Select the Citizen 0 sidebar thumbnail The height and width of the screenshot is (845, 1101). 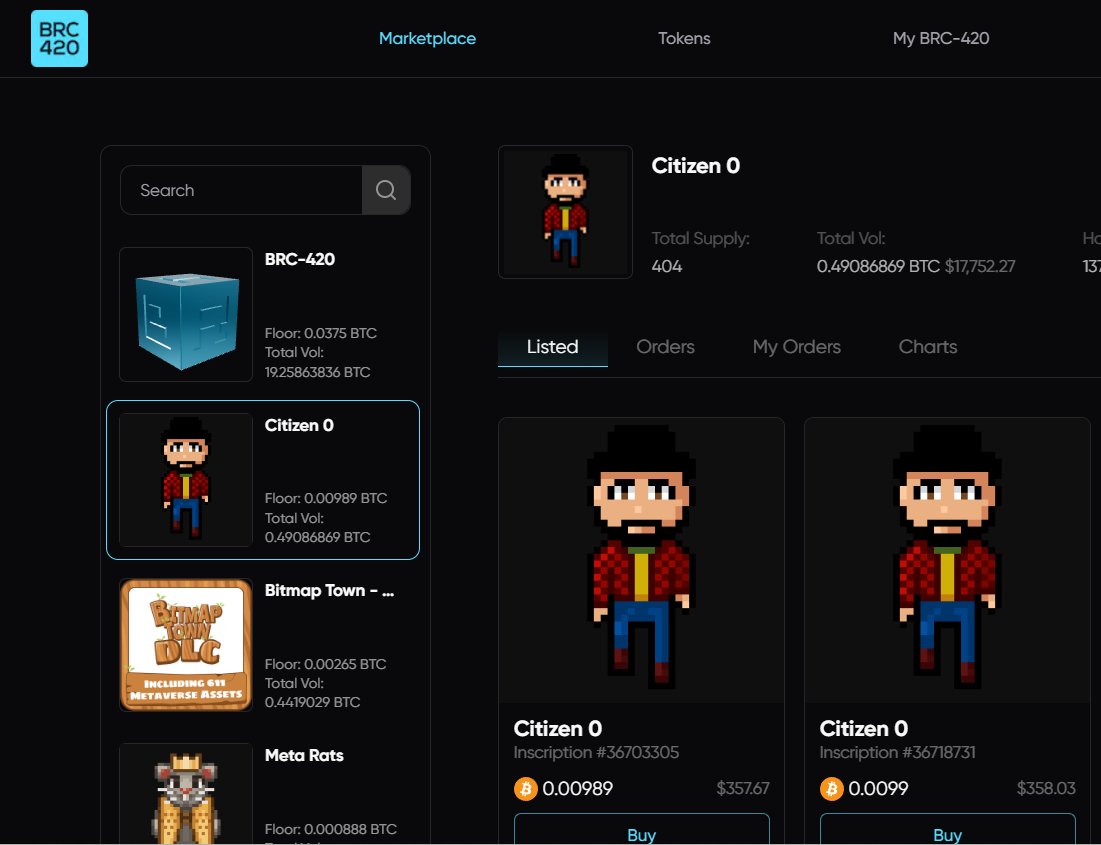(x=186, y=480)
